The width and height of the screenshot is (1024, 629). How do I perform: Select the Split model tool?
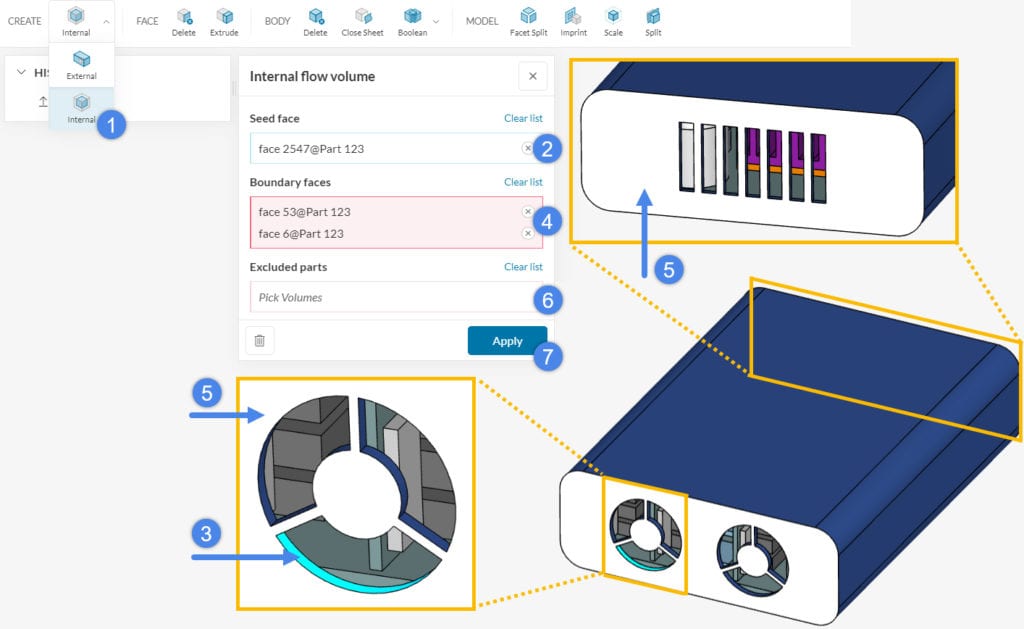point(652,18)
